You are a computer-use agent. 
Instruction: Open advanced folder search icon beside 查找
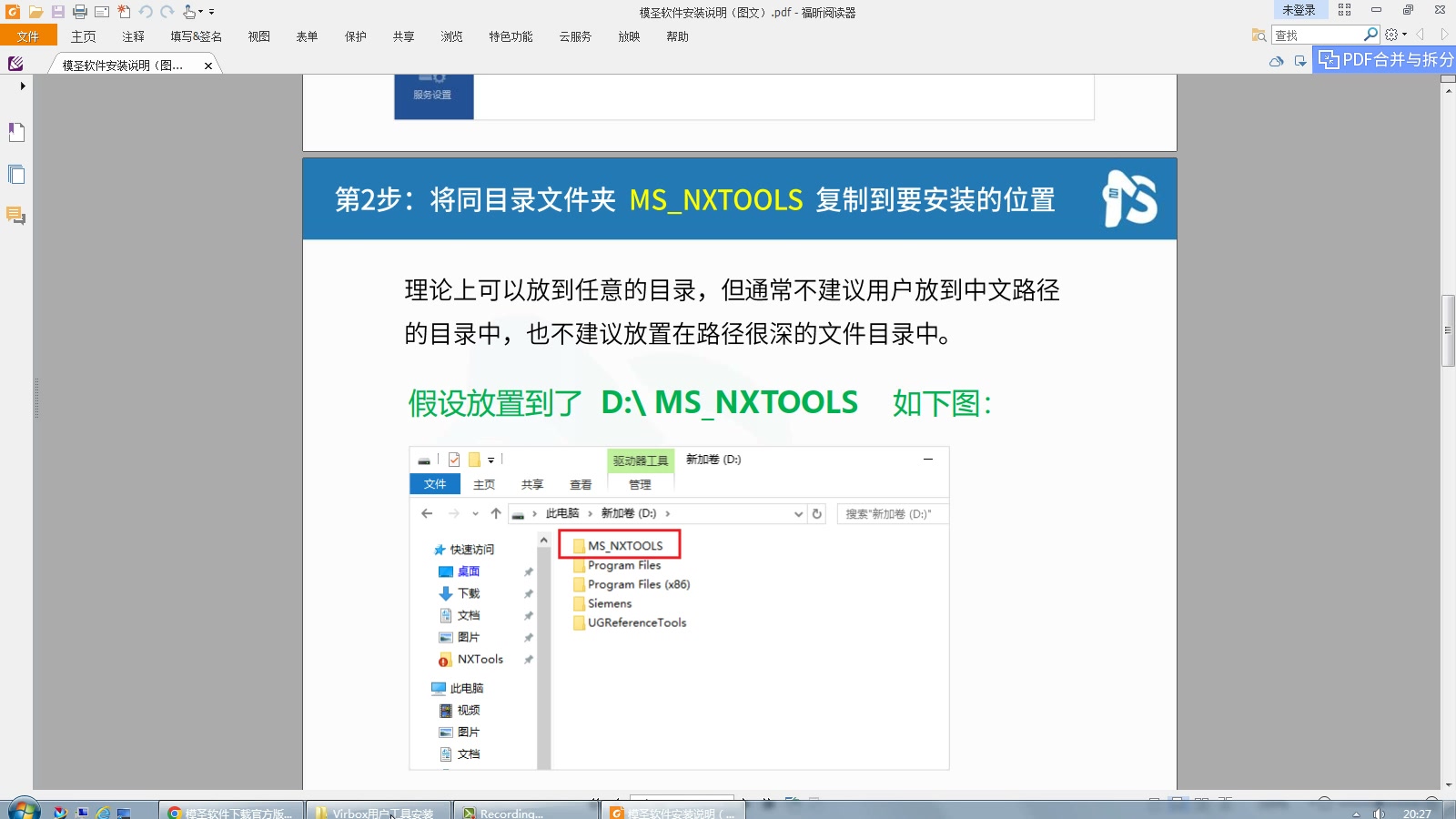[x=1259, y=35]
